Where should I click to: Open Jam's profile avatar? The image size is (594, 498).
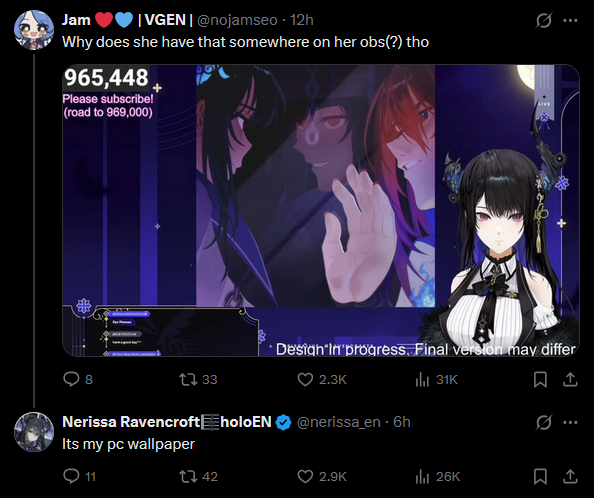(34, 30)
